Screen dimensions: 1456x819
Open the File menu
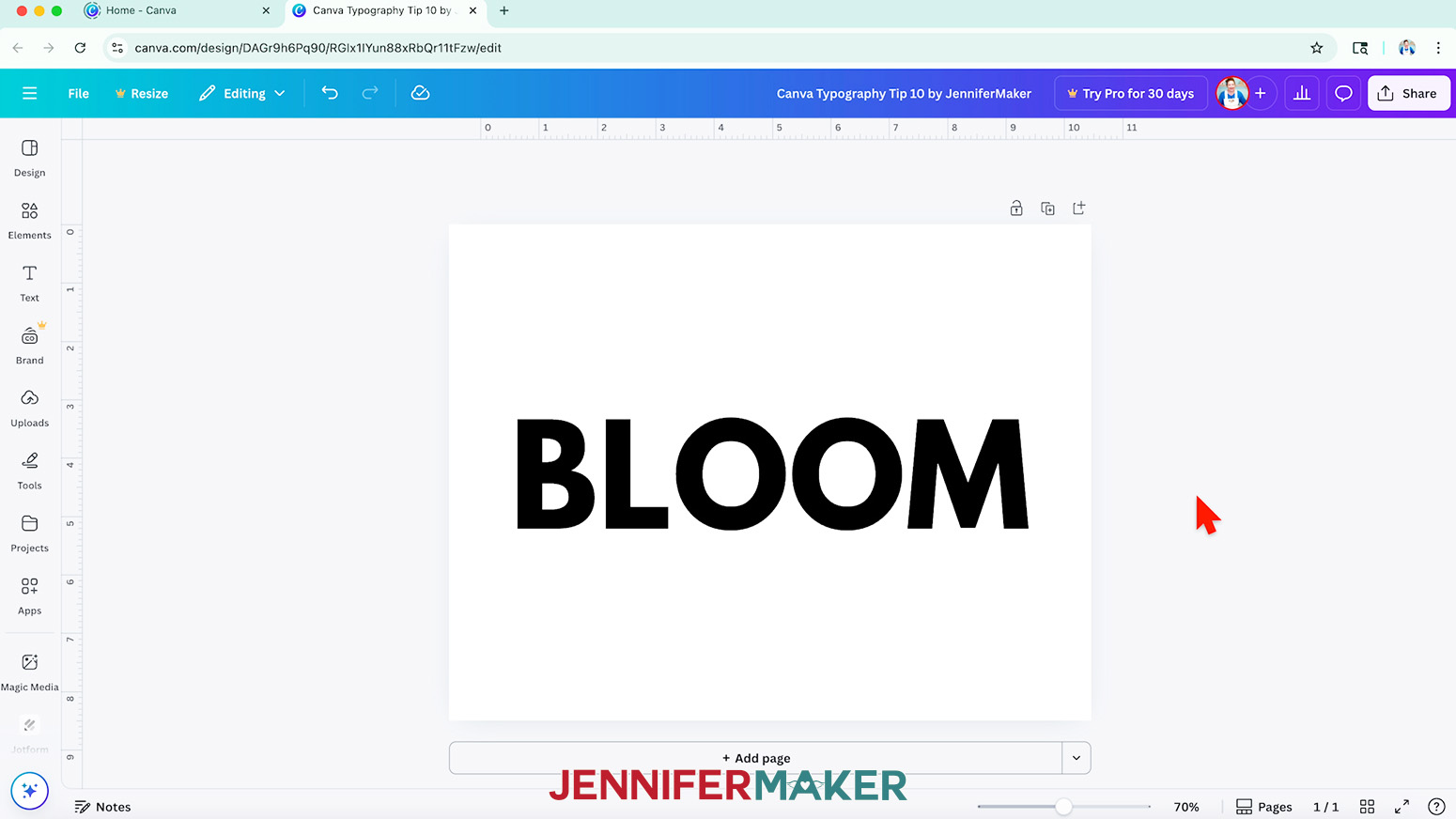click(78, 93)
